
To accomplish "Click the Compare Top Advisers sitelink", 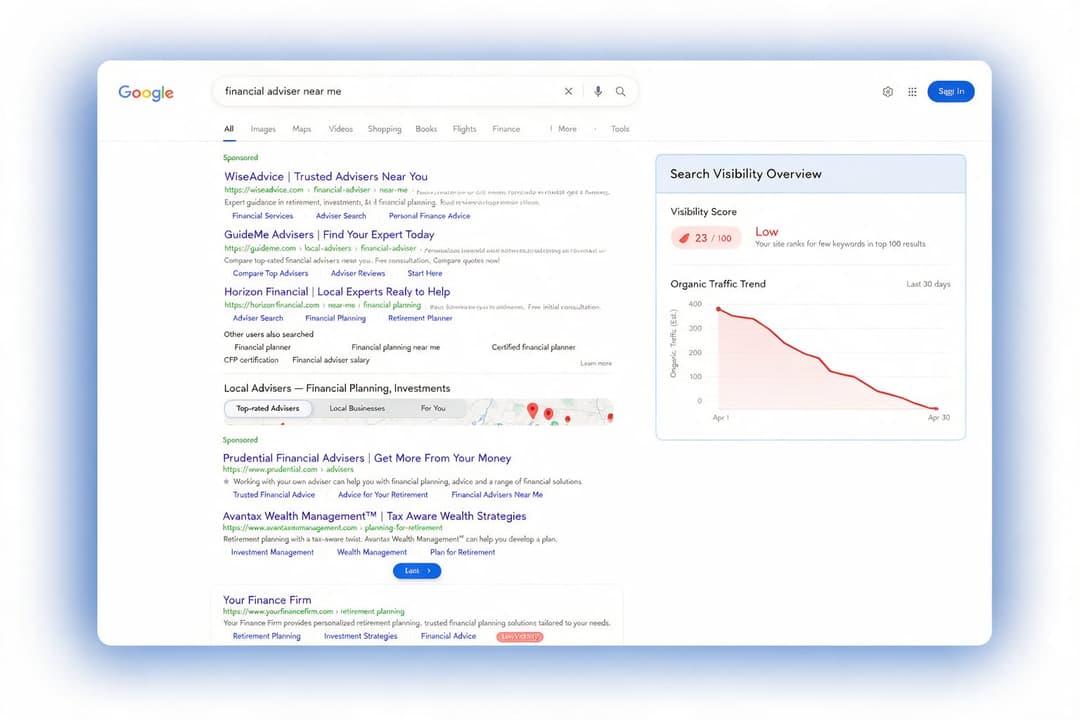I will (x=270, y=273).
